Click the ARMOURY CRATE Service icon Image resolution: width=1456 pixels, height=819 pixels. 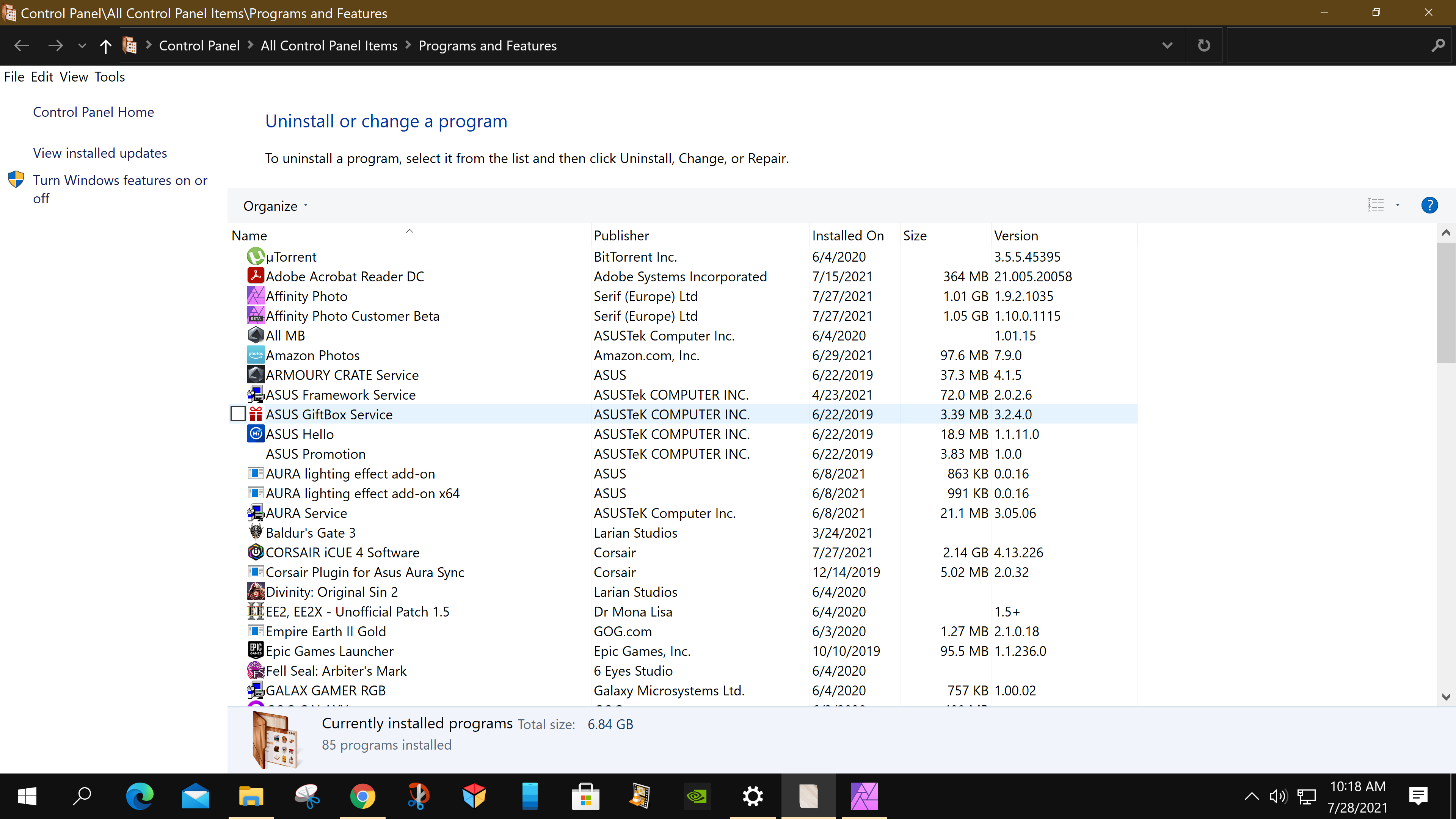click(x=256, y=375)
